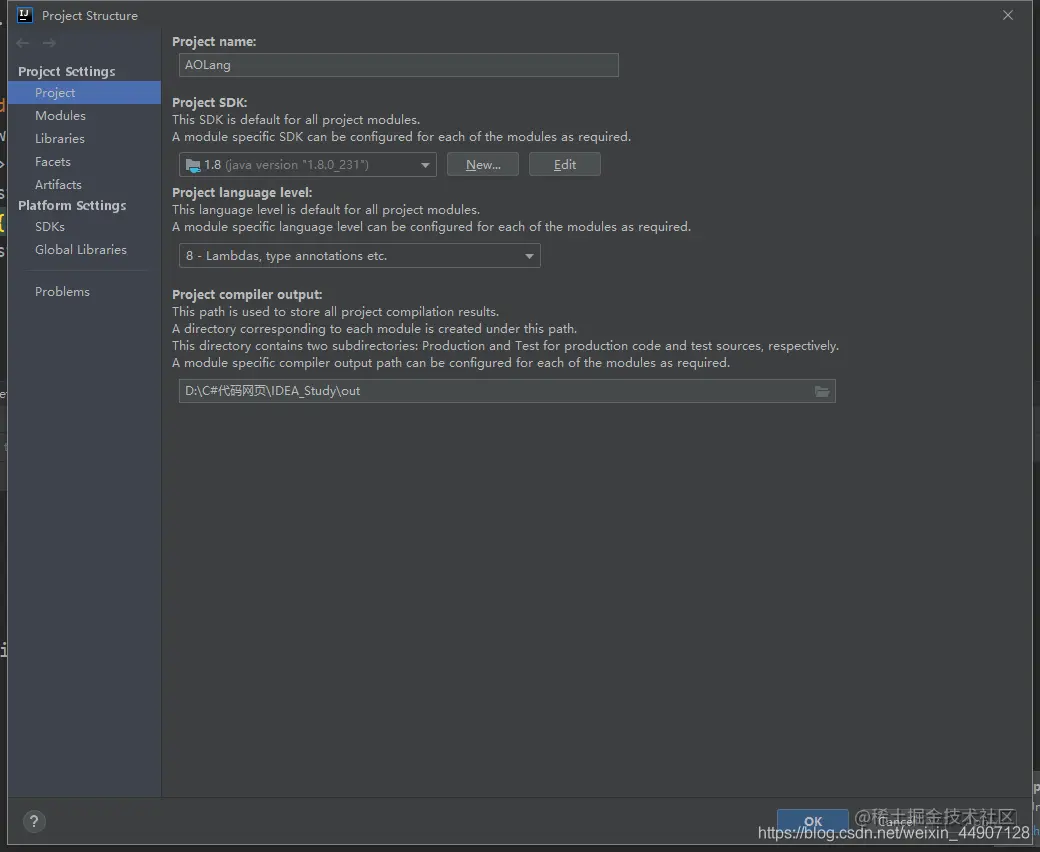This screenshot has height=852, width=1040.
Task: Select Project in Project Settings
Action: (84, 93)
